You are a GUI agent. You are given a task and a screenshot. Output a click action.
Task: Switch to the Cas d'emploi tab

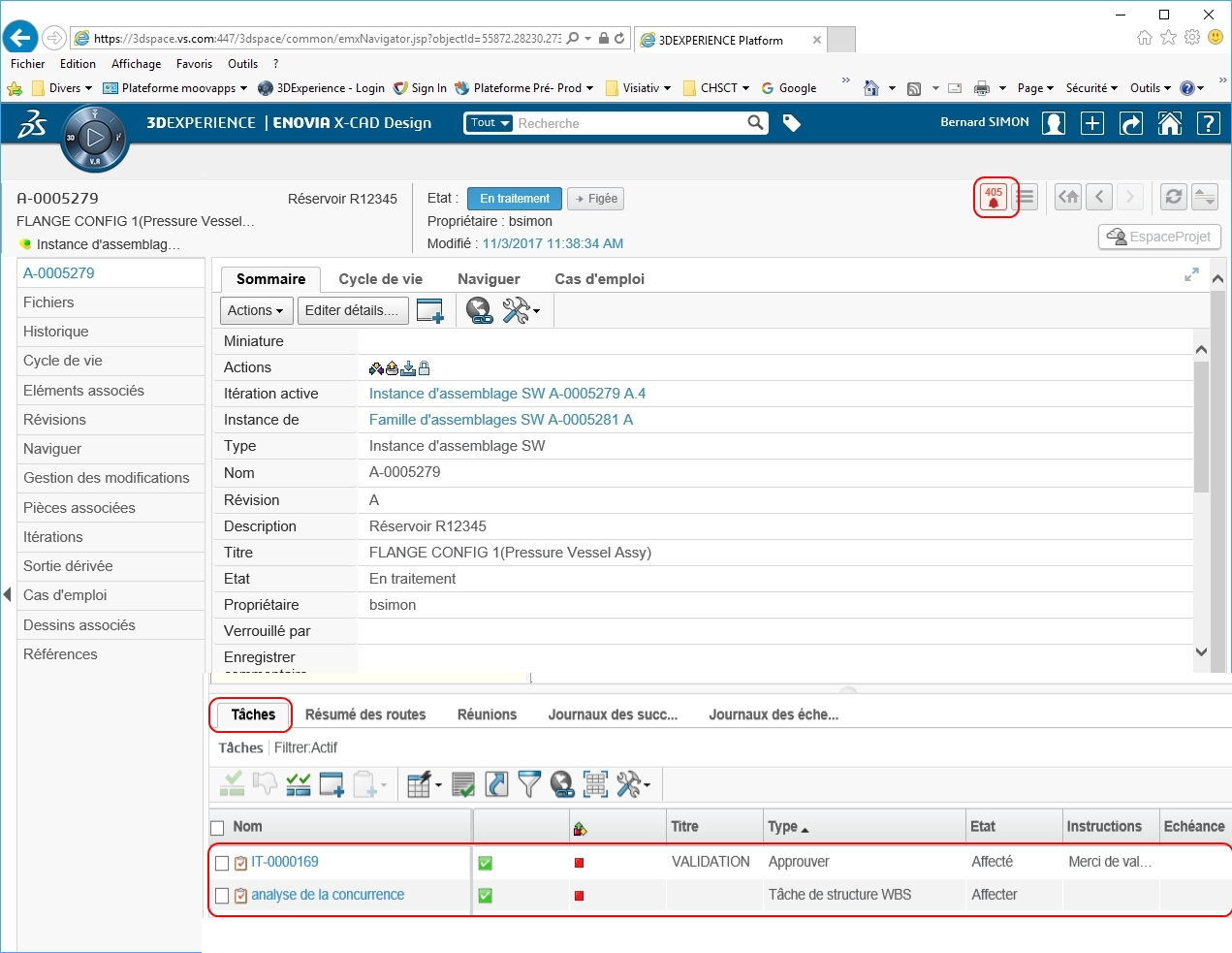(x=599, y=279)
